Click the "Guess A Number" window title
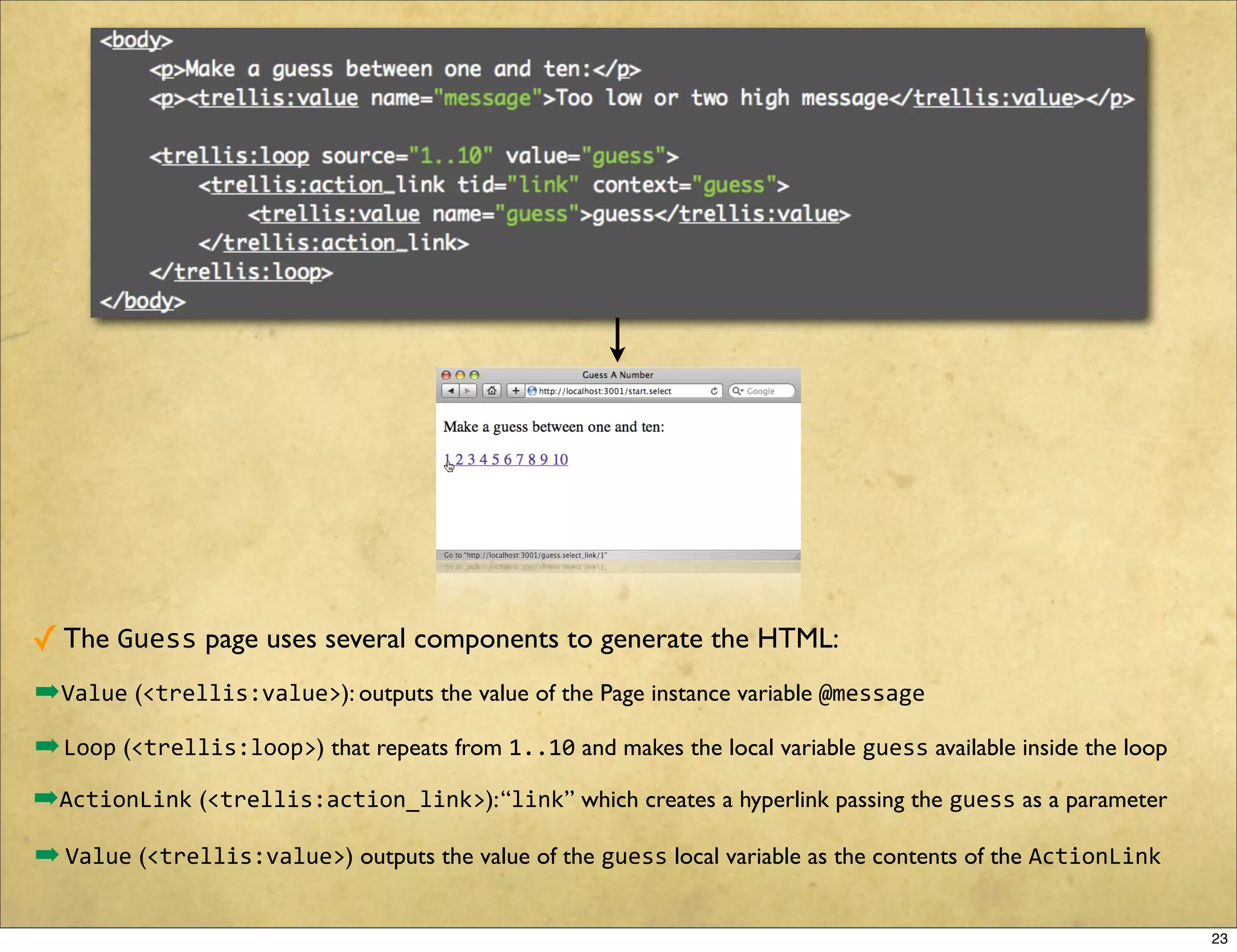The height and width of the screenshot is (952, 1237). click(617, 375)
